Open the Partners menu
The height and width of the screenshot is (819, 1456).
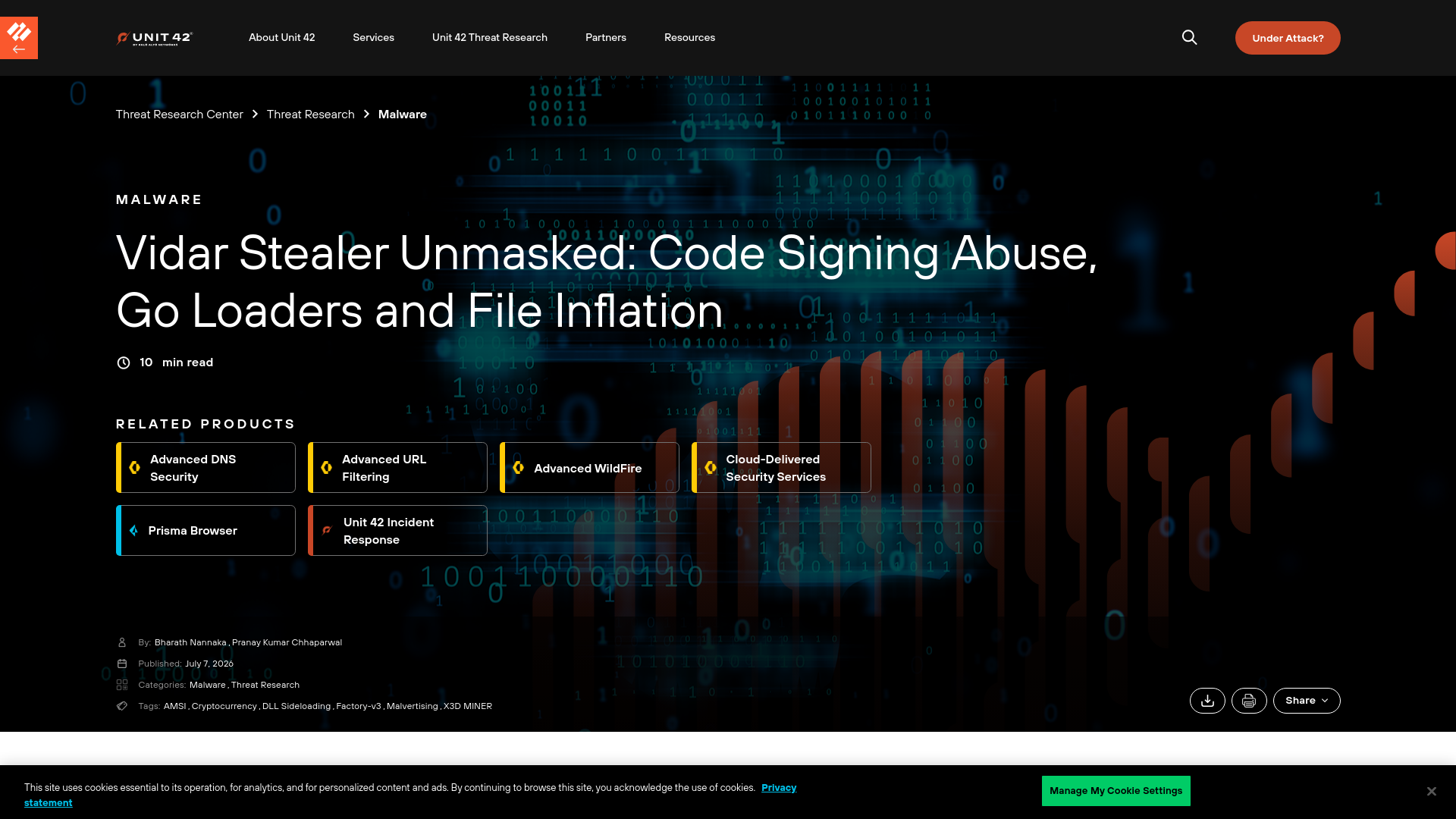pos(606,37)
